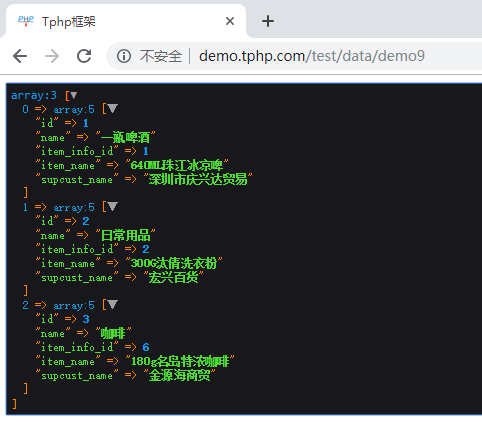The height and width of the screenshot is (444, 482).
Task: Collapse array item 2 toggle arrow
Action: pyautogui.click(x=113, y=304)
